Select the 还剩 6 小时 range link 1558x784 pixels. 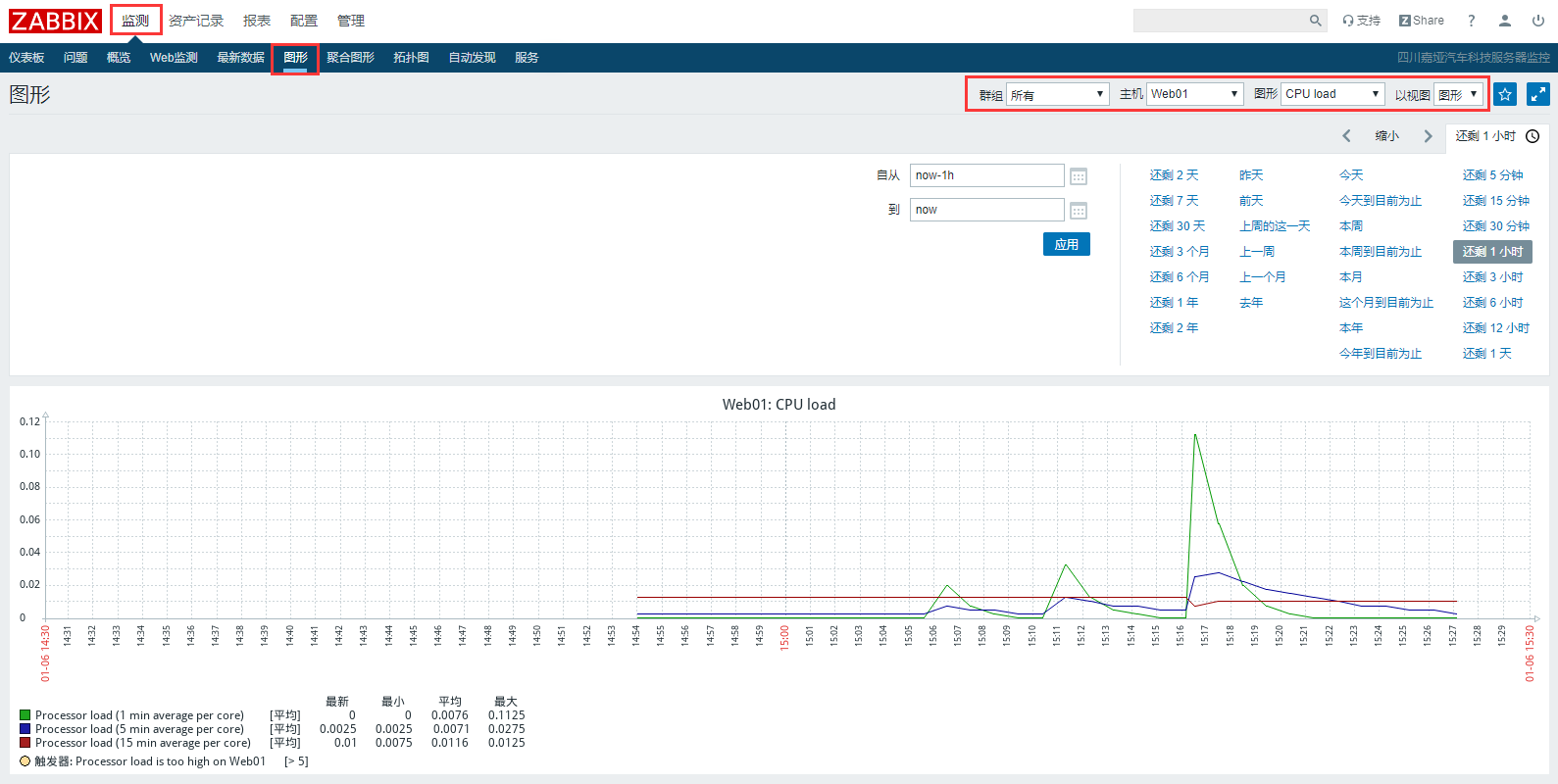pos(1493,303)
